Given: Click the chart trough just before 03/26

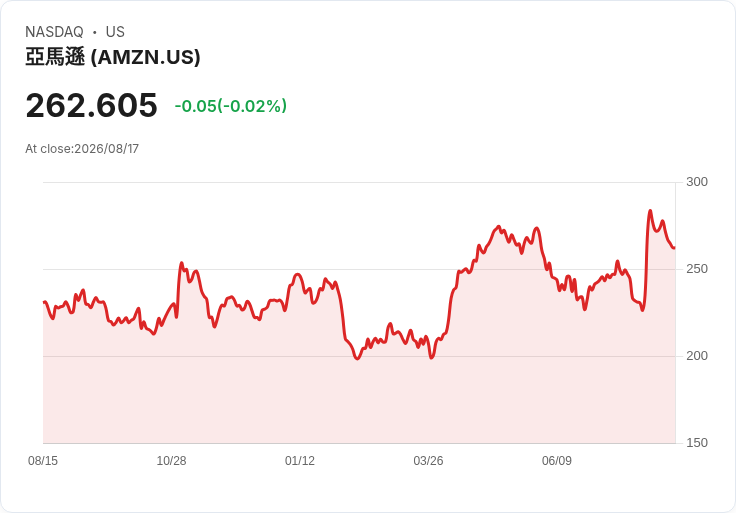Looking at the screenshot, I should pos(431,358).
